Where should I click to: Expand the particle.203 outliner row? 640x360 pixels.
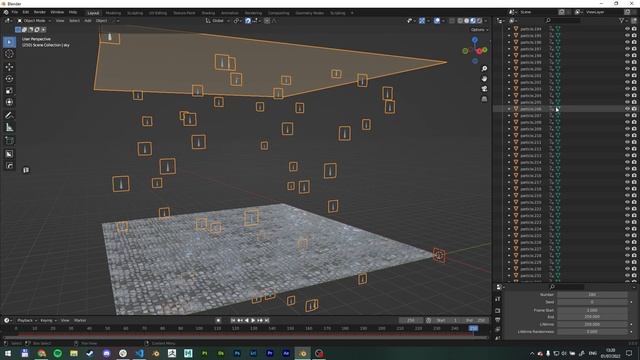[509, 89]
